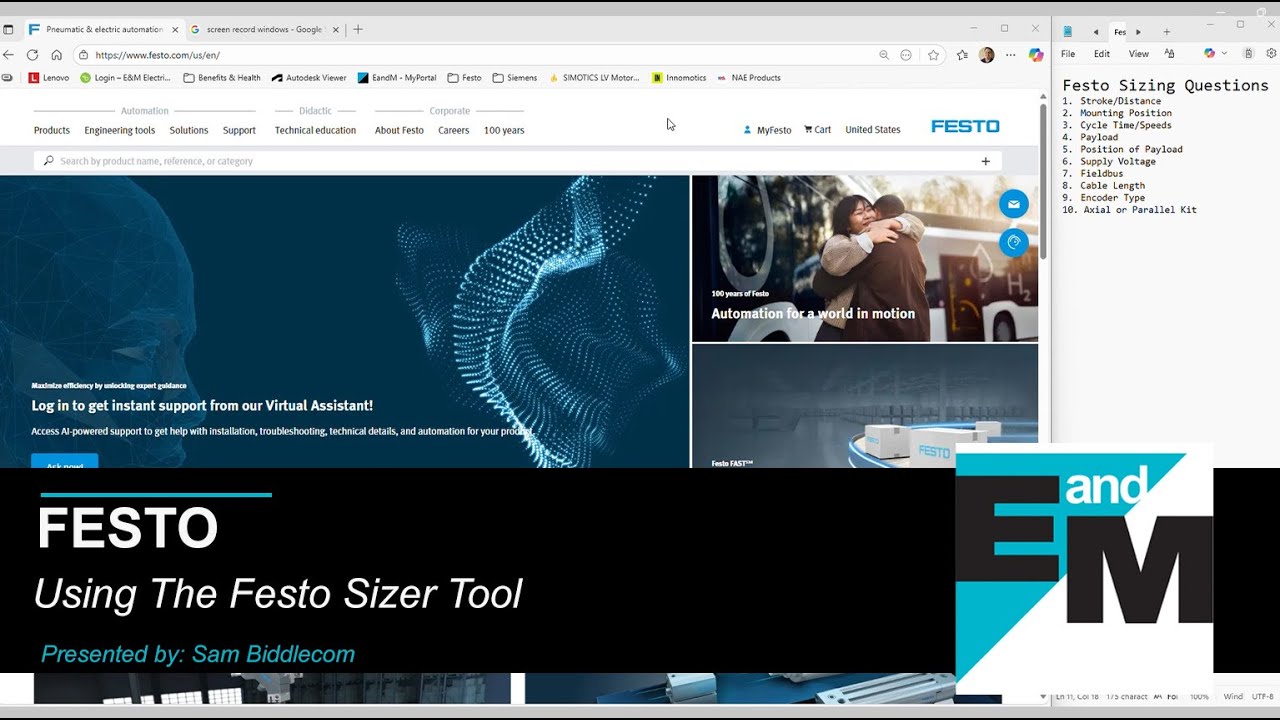Open the Products menu on Festo site
This screenshot has width=1280, height=720.
click(52, 130)
